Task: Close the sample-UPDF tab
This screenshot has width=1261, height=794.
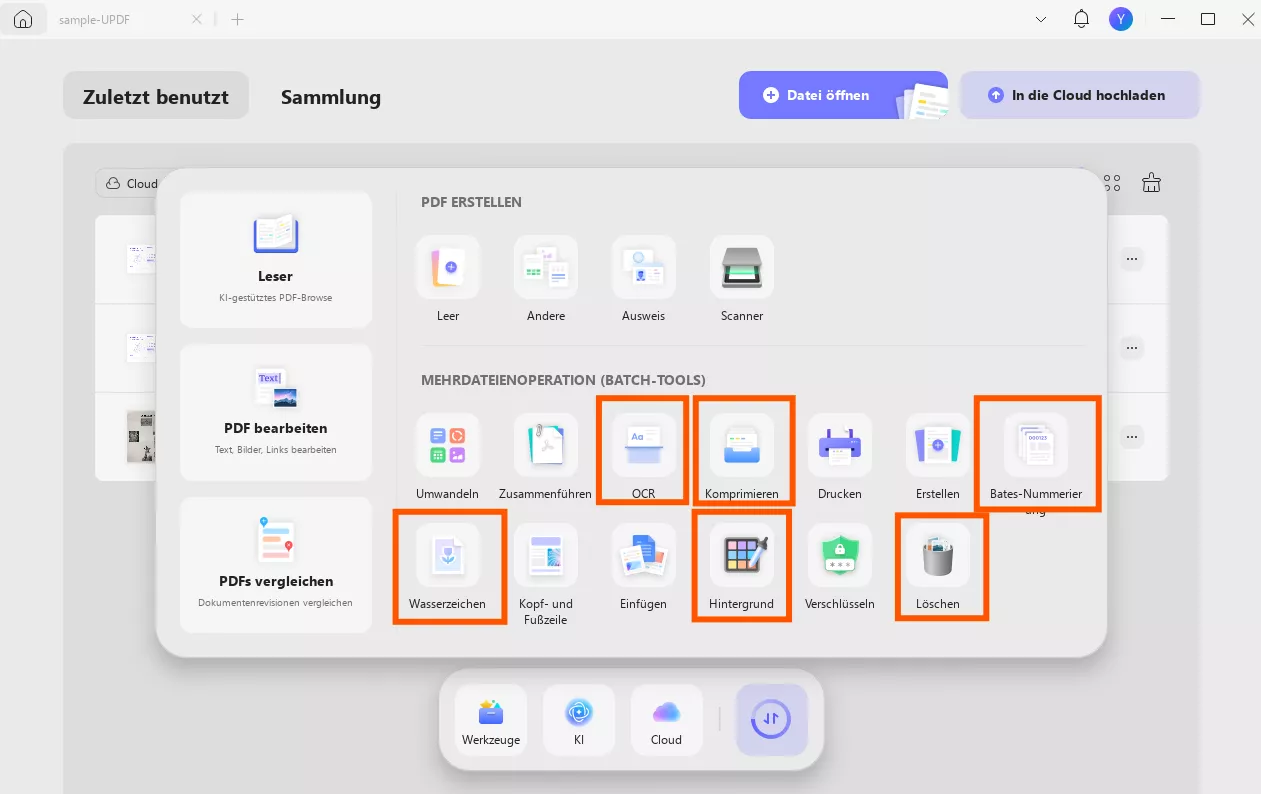Action: click(197, 19)
